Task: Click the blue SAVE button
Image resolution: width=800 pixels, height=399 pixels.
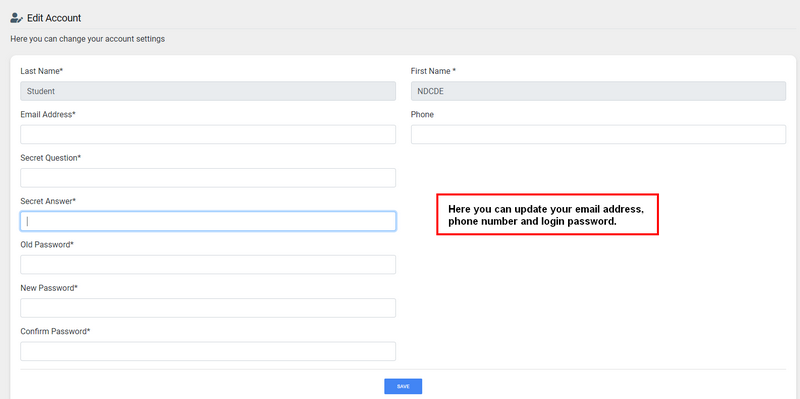Action: click(403, 386)
